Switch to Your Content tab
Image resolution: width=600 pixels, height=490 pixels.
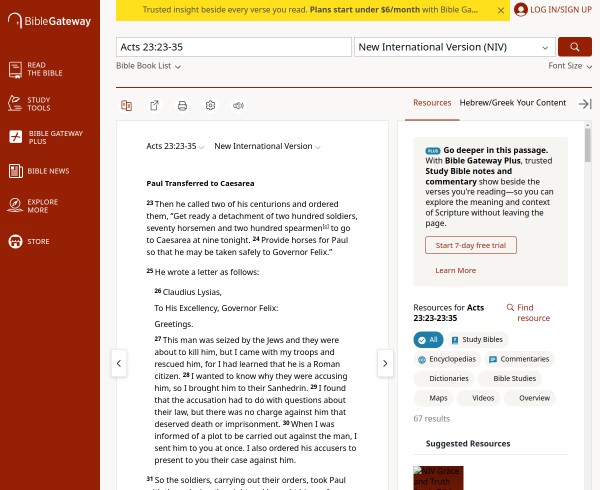[541, 103]
